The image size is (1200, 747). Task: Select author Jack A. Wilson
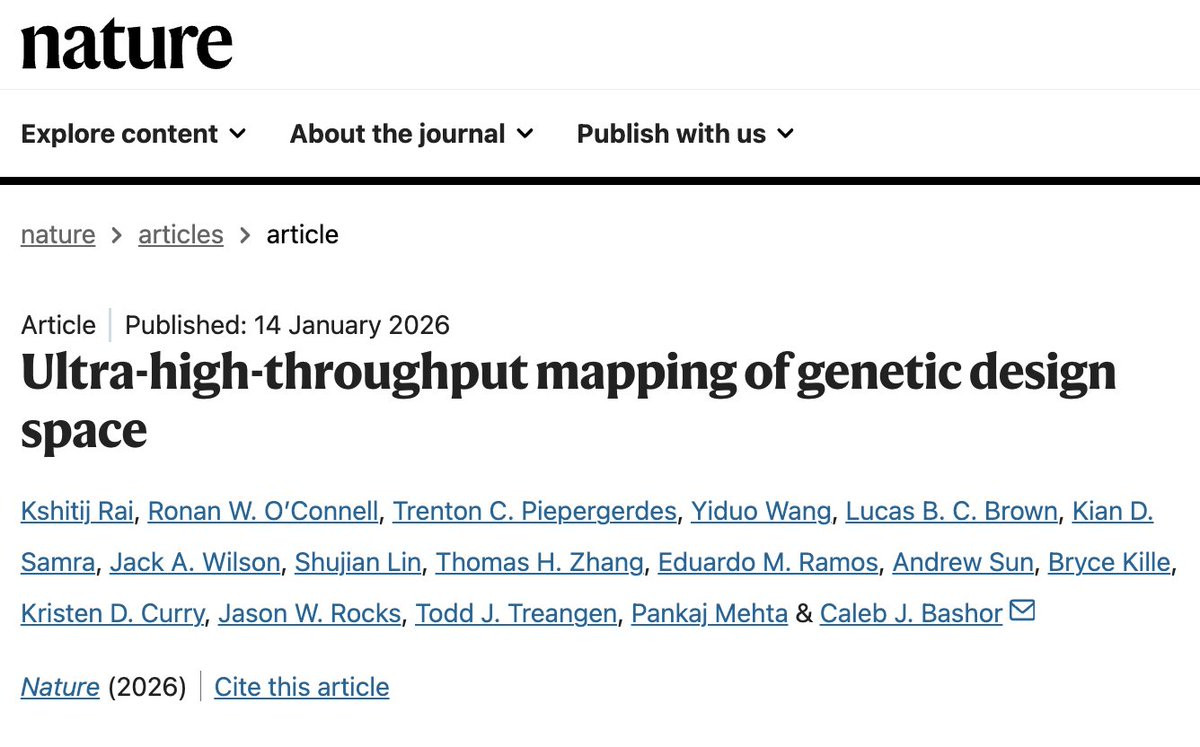tap(195, 563)
